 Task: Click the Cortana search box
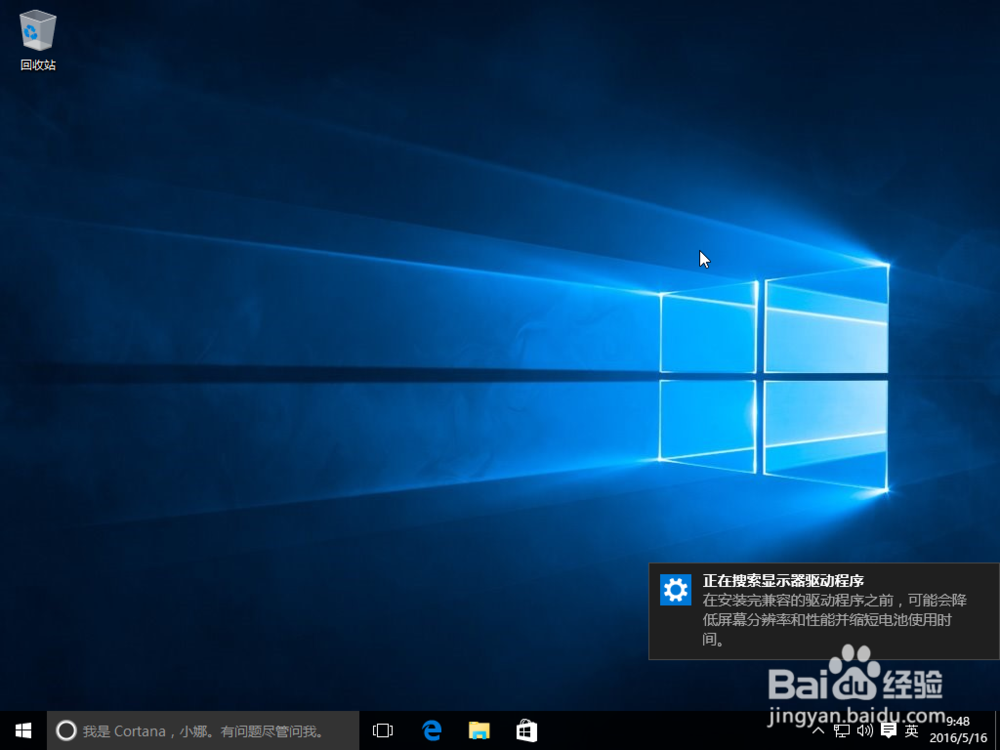pyautogui.click(x=203, y=730)
